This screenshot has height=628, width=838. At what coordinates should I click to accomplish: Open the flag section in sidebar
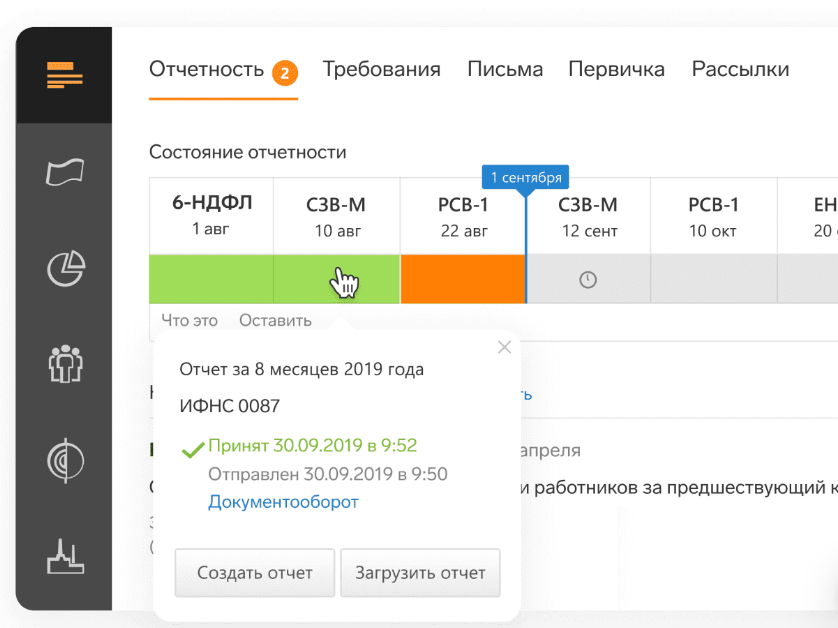(65, 172)
